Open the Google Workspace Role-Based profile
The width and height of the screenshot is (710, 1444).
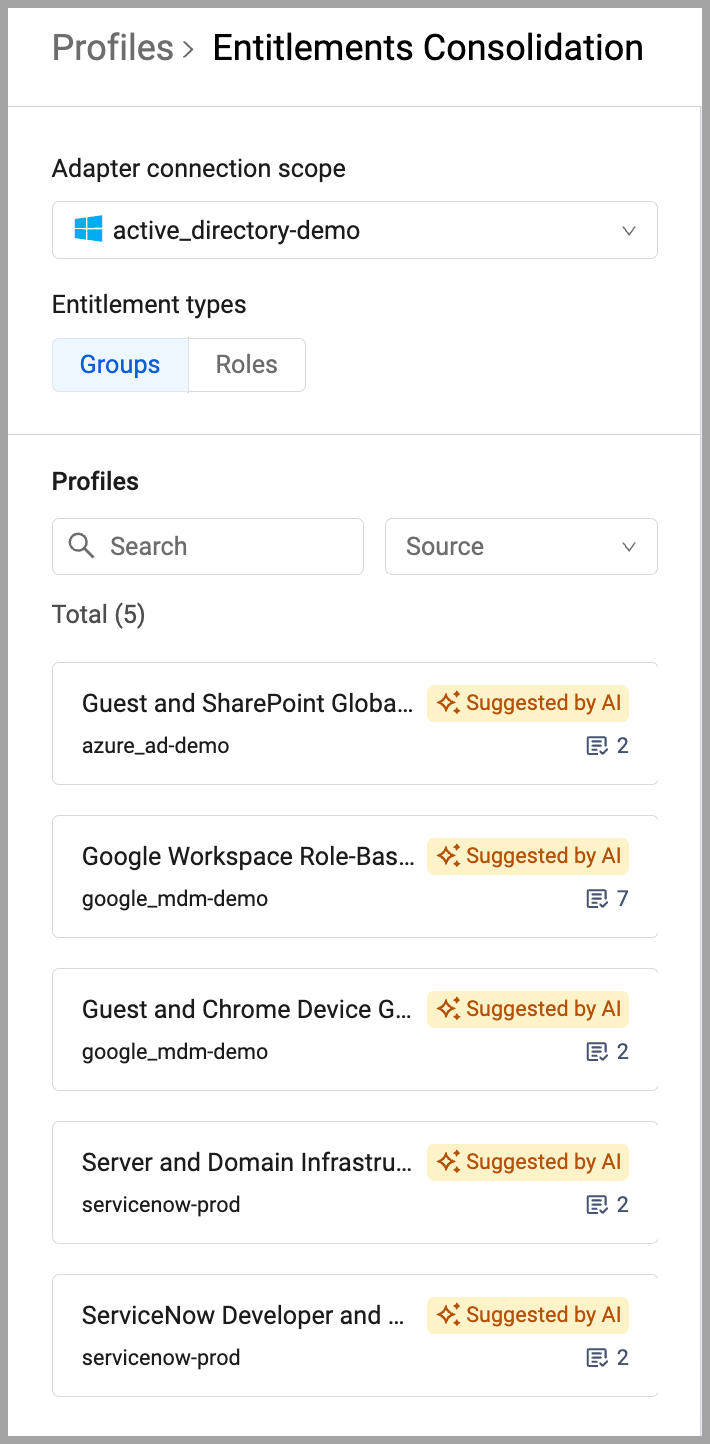[x=248, y=857]
